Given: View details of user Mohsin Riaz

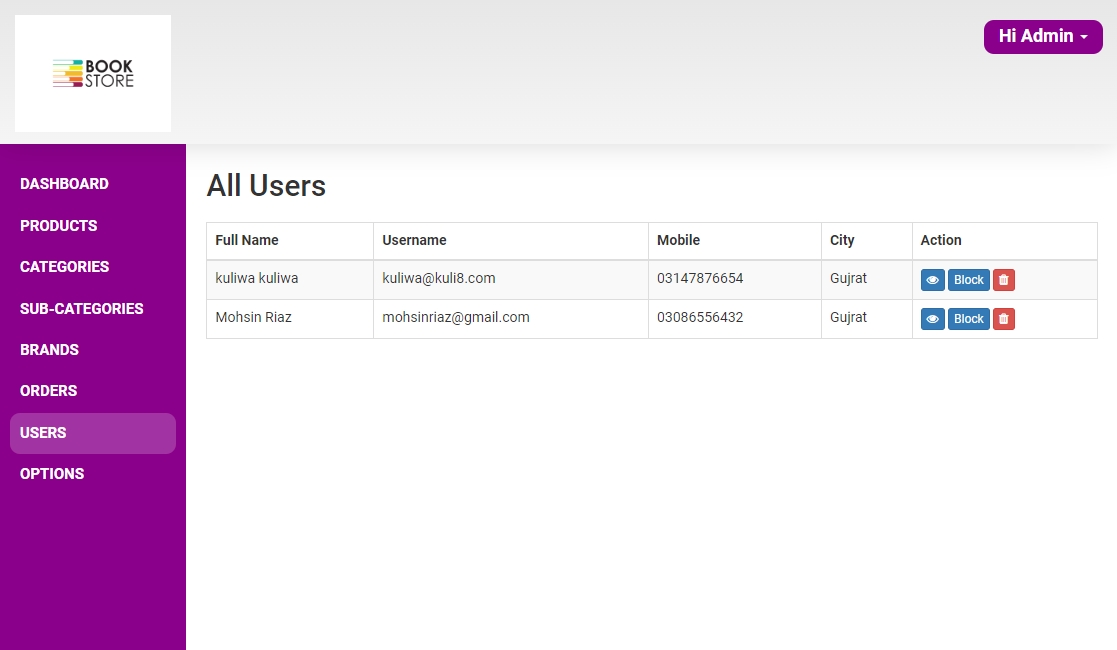Looking at the screenshot, I should (x=932, y=319).
